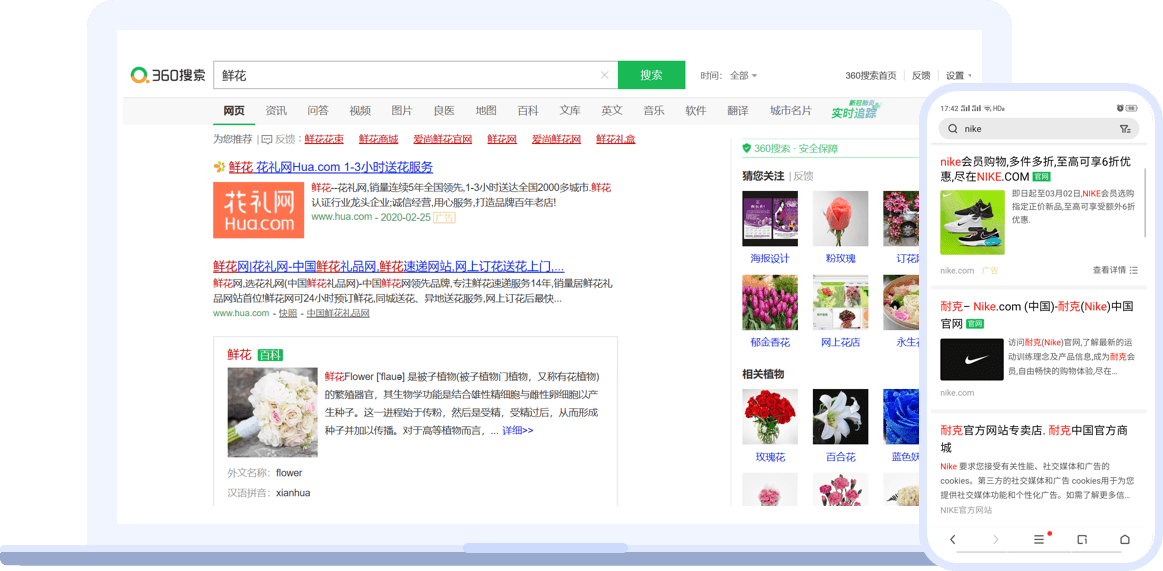Click the 花礼网 Hua.com orange logo thumbnail
Screen dimensions: 1163x571
point(258,210)
